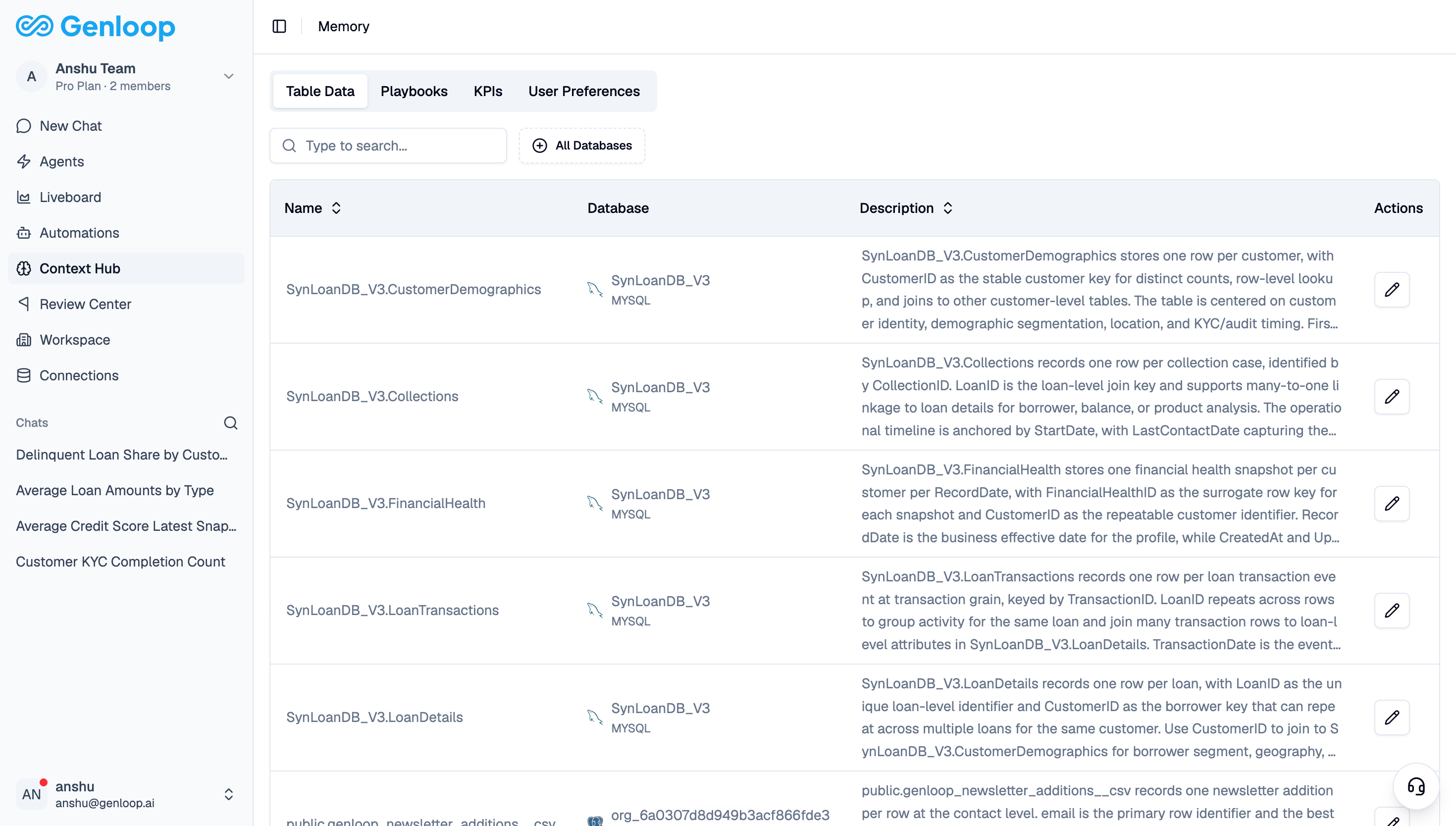Click the Anshu Team avatar letter A
Image resolution: width=1456 pixels, height=826 pixels.
tap(31, 77)
